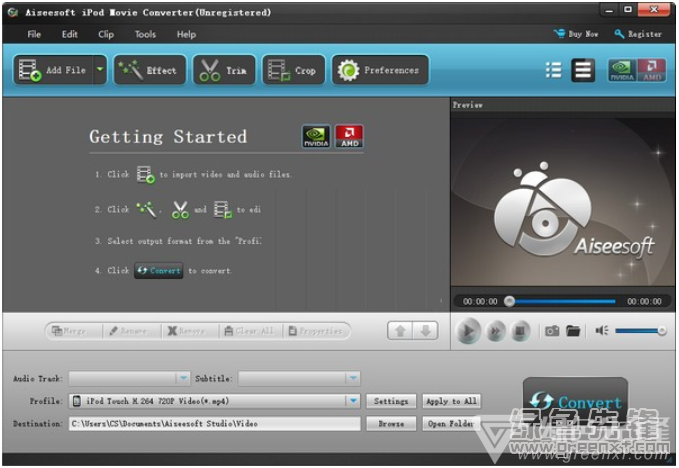The height and width of the screenshot is (468, 679).
Task: Toggle AMD acceleration icon in the toolbar
Action: point(652,70)
